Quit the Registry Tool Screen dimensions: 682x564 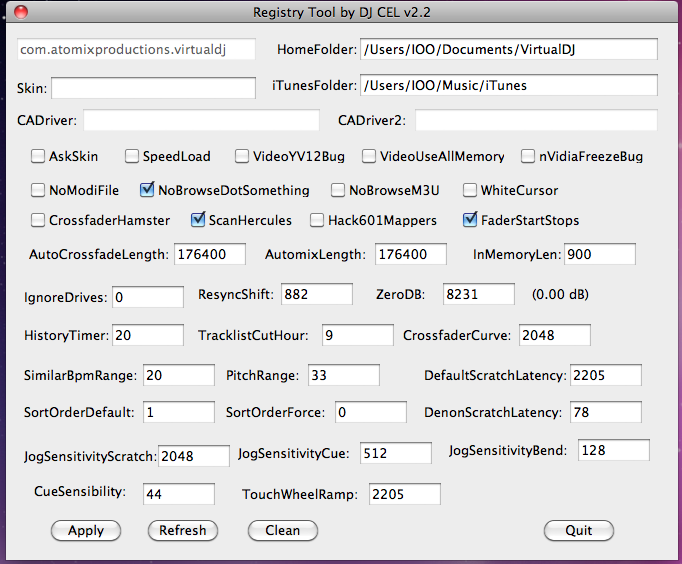578,530
